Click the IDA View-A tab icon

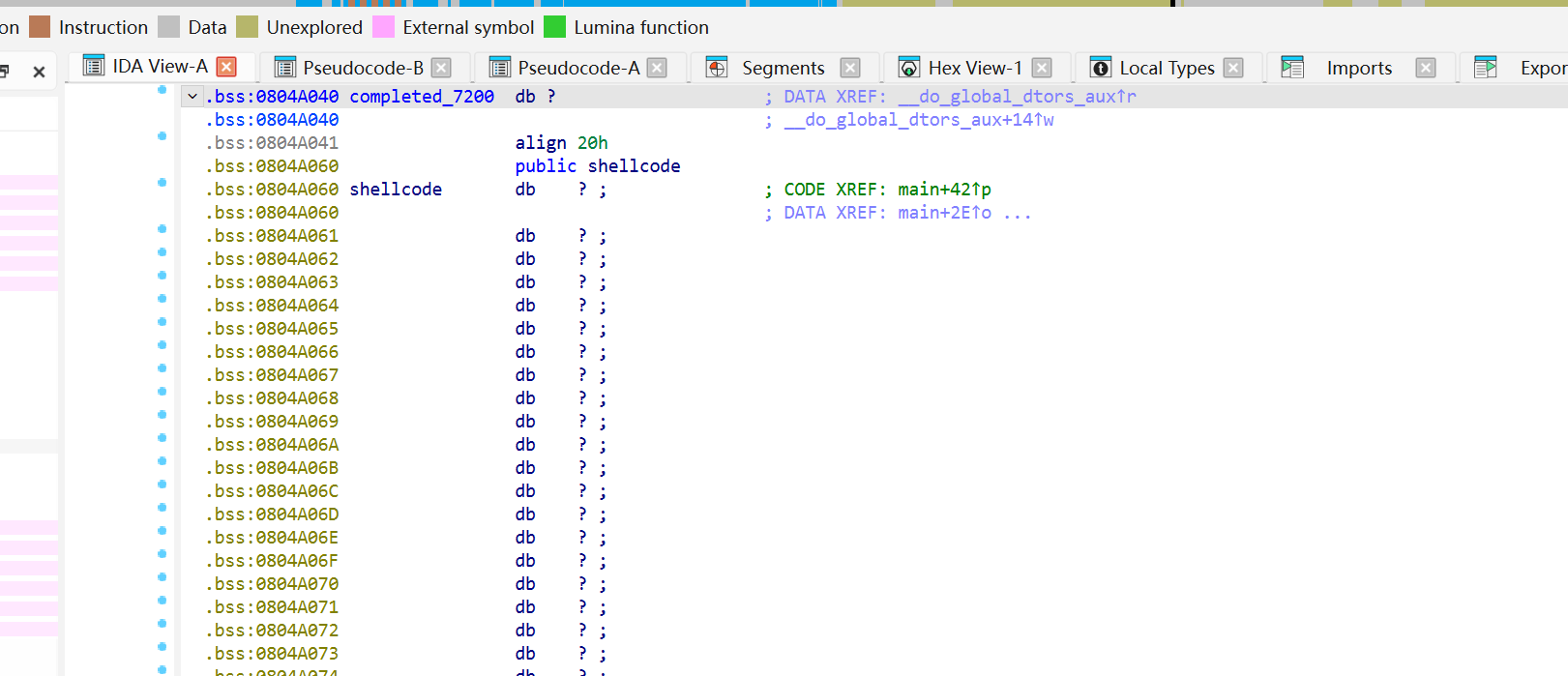coord(94,66)
